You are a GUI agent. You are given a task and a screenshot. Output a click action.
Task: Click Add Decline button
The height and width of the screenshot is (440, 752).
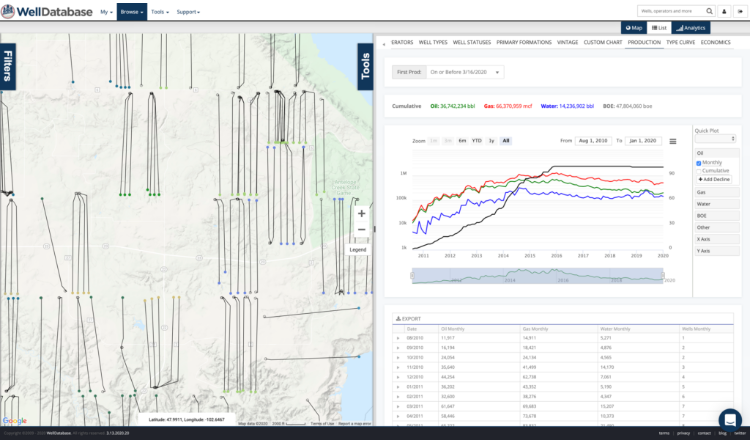[714, 179]
